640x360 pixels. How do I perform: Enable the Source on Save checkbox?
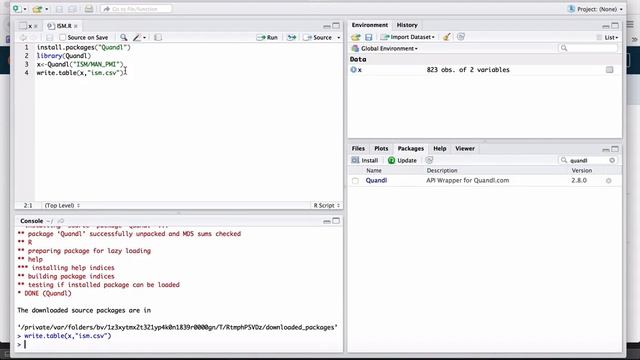(x=62, y=38)
